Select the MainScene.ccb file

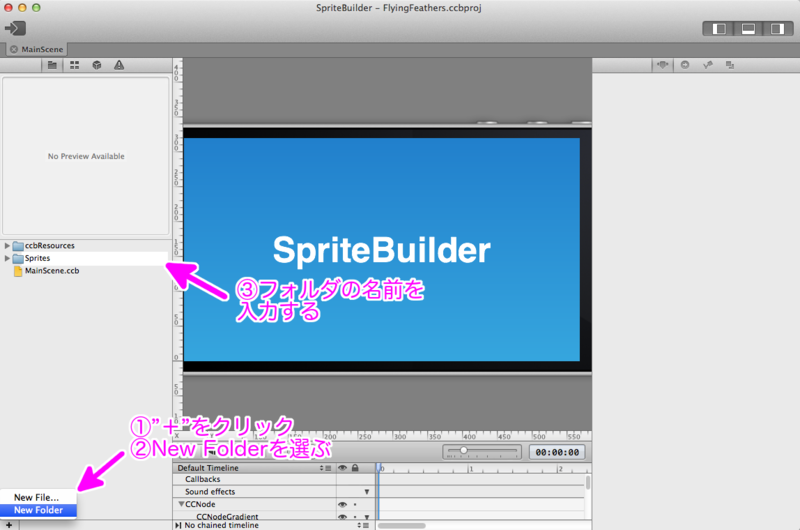(x=52, y=271)
